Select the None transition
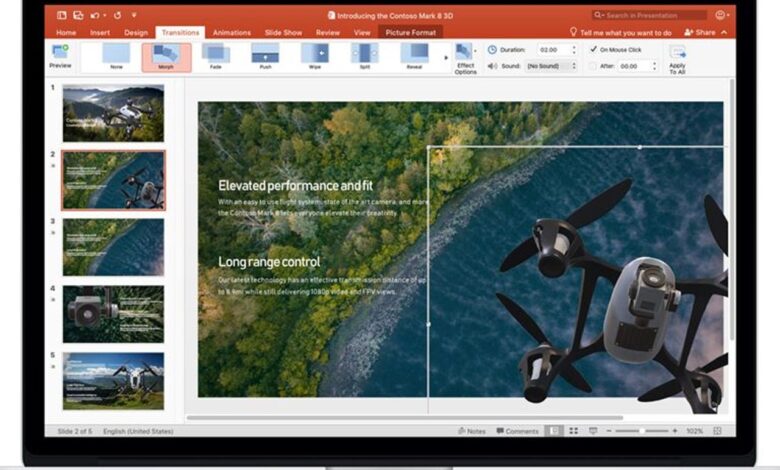This screenshot has height=470, width=780. [x=116, y=56]
